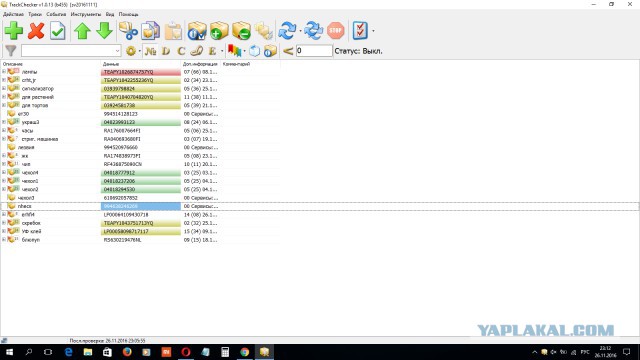Sort by the Данные column header
Screen dimensions: 640x360
pos(141,64)
